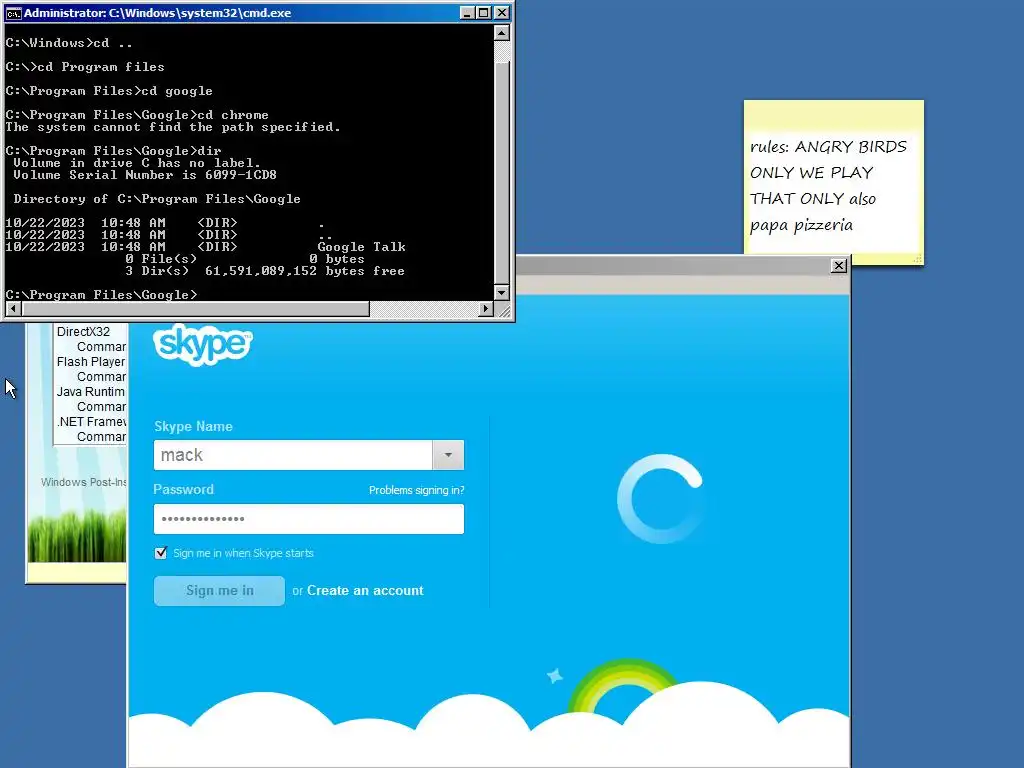Maximize the cmd.exe window
This screenshot has width=1024, height=768.
[x=484, y=13]
